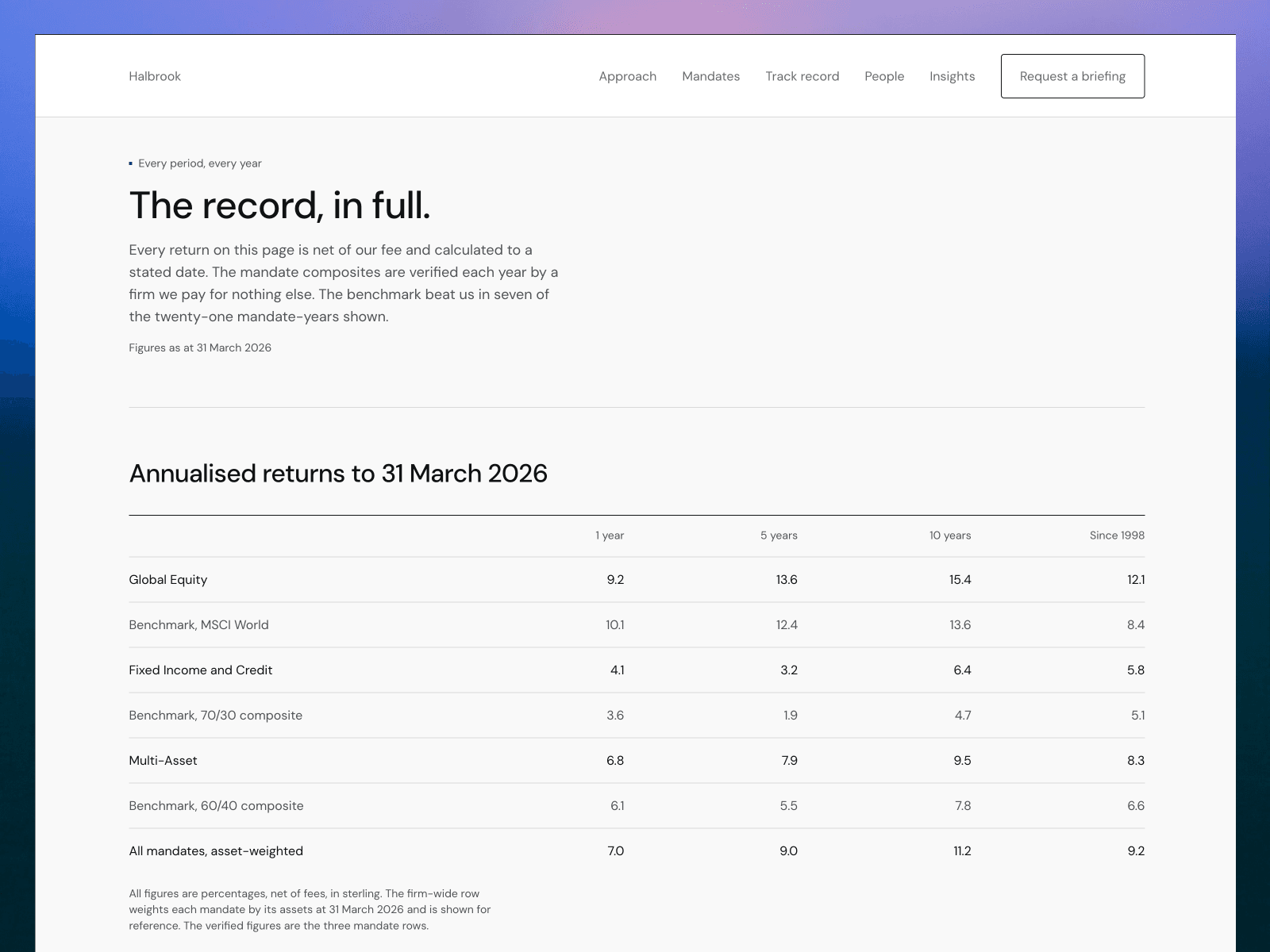Image resolution: width=1270 pixels, height=952 pixels.
Task: Click the Request a briefing button
Action: click(x=1072, y=76)
